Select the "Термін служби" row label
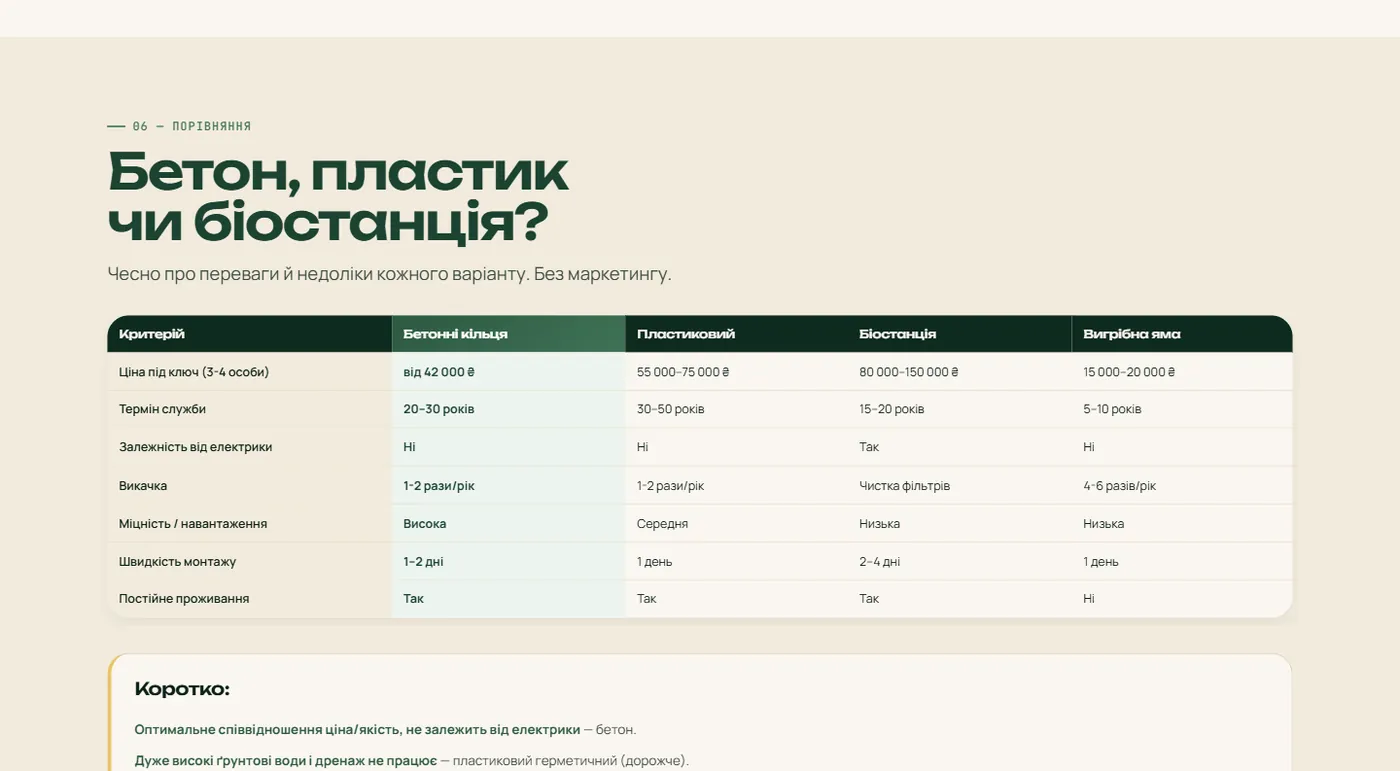The height and width of the screenshot is (771, 1400). (162, 409)
